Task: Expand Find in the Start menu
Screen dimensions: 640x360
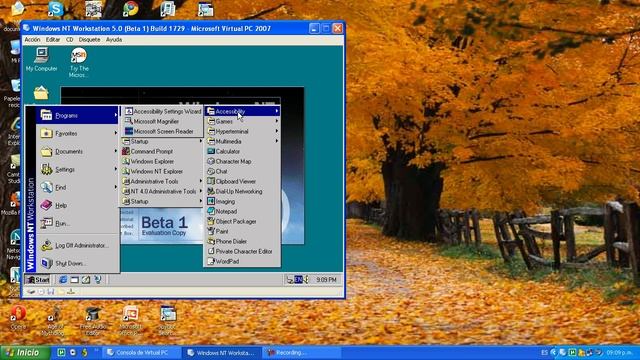Action: [x=78, y=187]
